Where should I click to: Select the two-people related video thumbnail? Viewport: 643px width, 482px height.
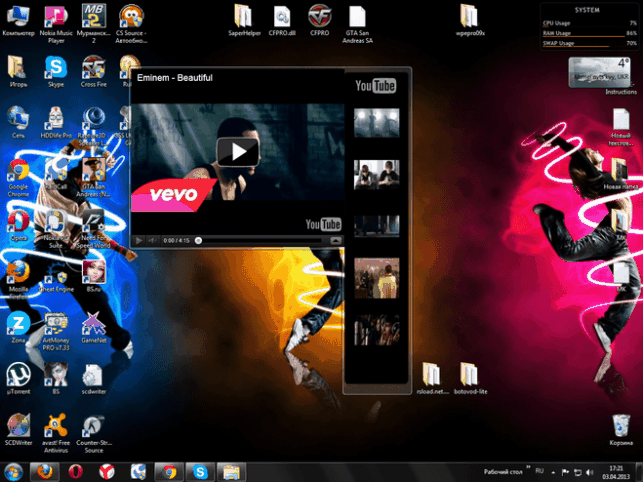coord(376,175)
